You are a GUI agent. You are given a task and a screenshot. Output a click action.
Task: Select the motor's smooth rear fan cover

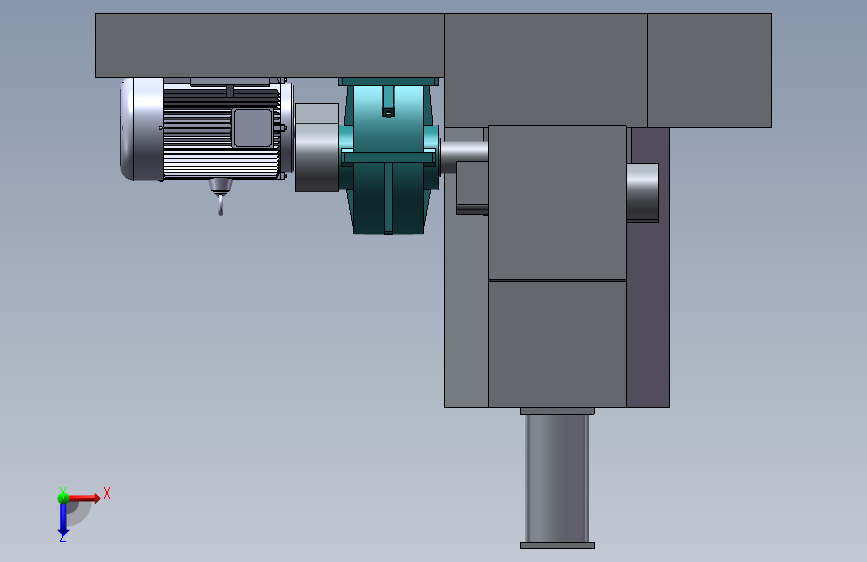point(142,129)
